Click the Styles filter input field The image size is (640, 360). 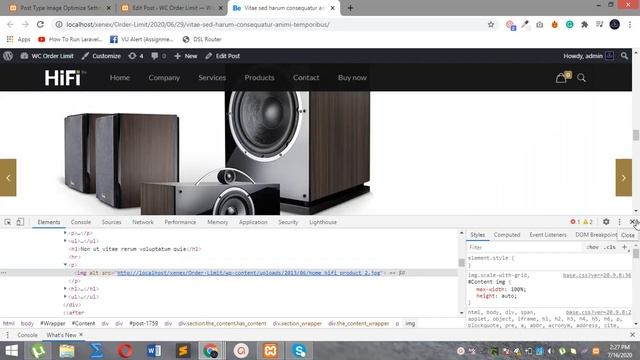tap(524, 247)
